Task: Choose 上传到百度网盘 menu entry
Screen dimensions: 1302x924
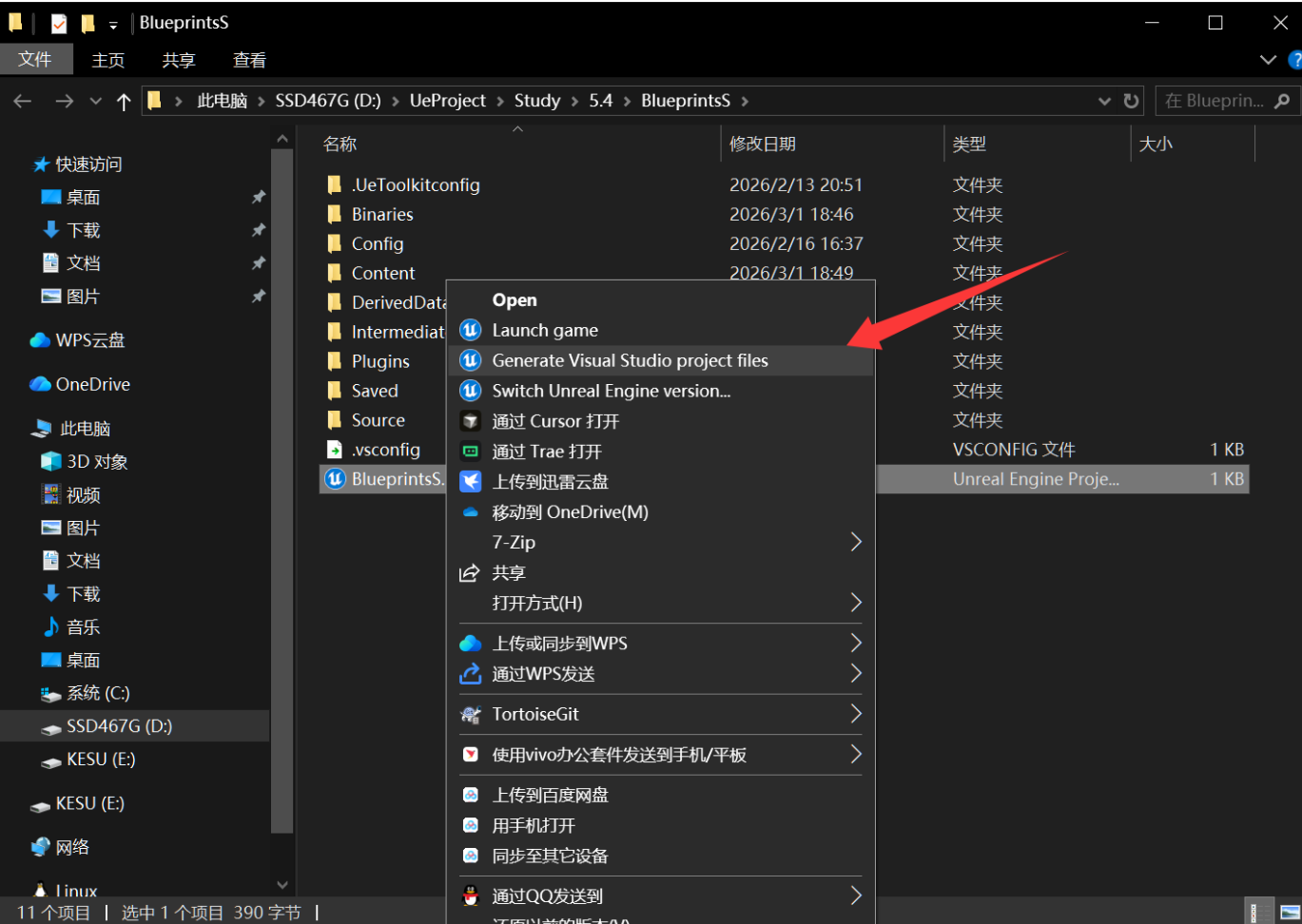Action: pyautogui.click(x=661, y=796)
